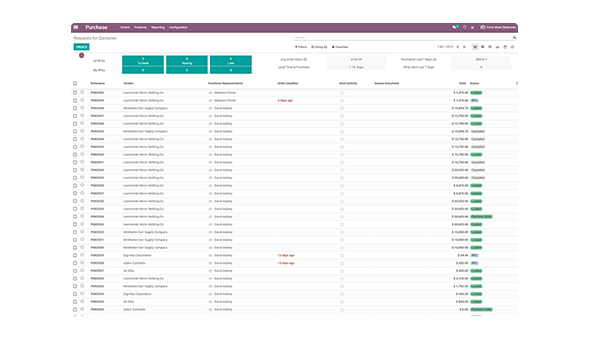Open the Orders menu
The width and height of the screenshot is (590, 360).
pyautogui.click(x=125, y=27)
